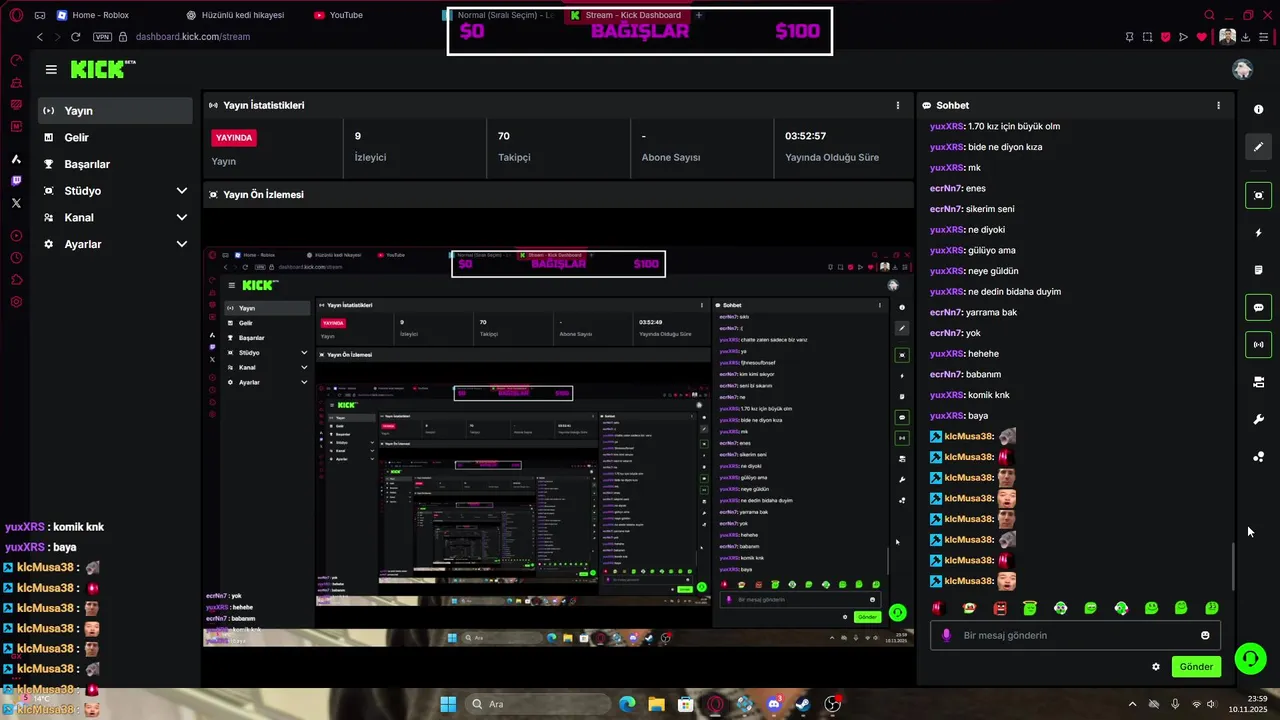1280x720 pixels.
Task: Go back in browser history
Action: [x=40, y=37]
